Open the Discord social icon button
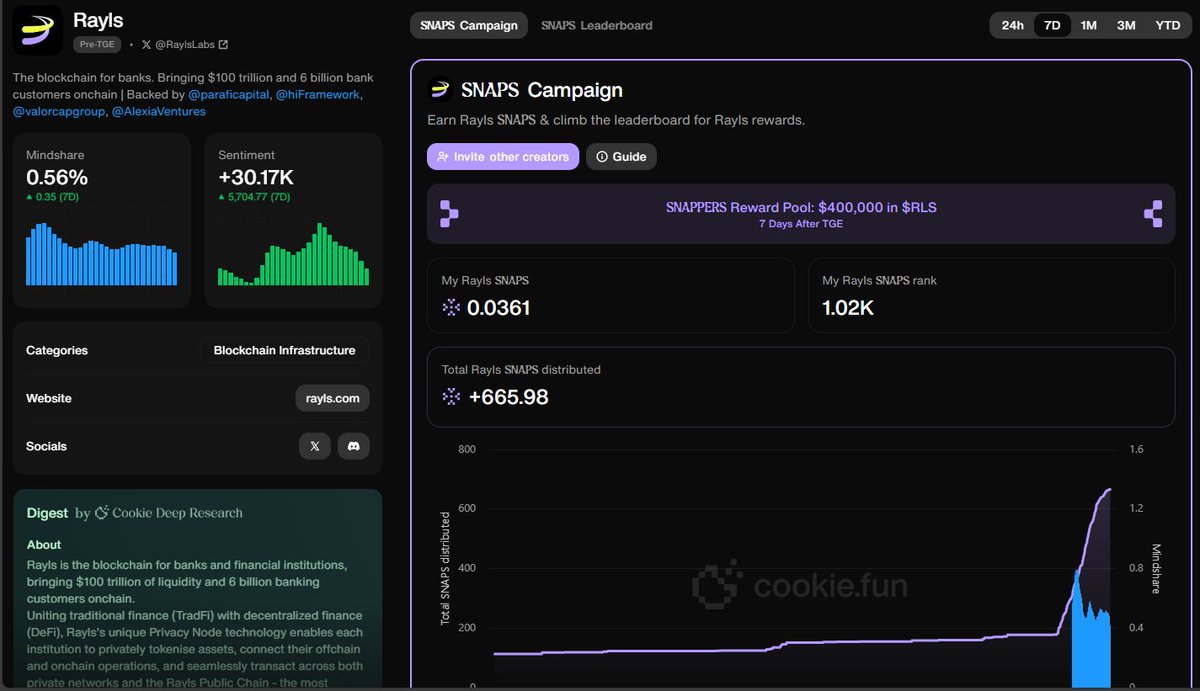Screen dimensions: 1200x691 (x=353, y=446)
